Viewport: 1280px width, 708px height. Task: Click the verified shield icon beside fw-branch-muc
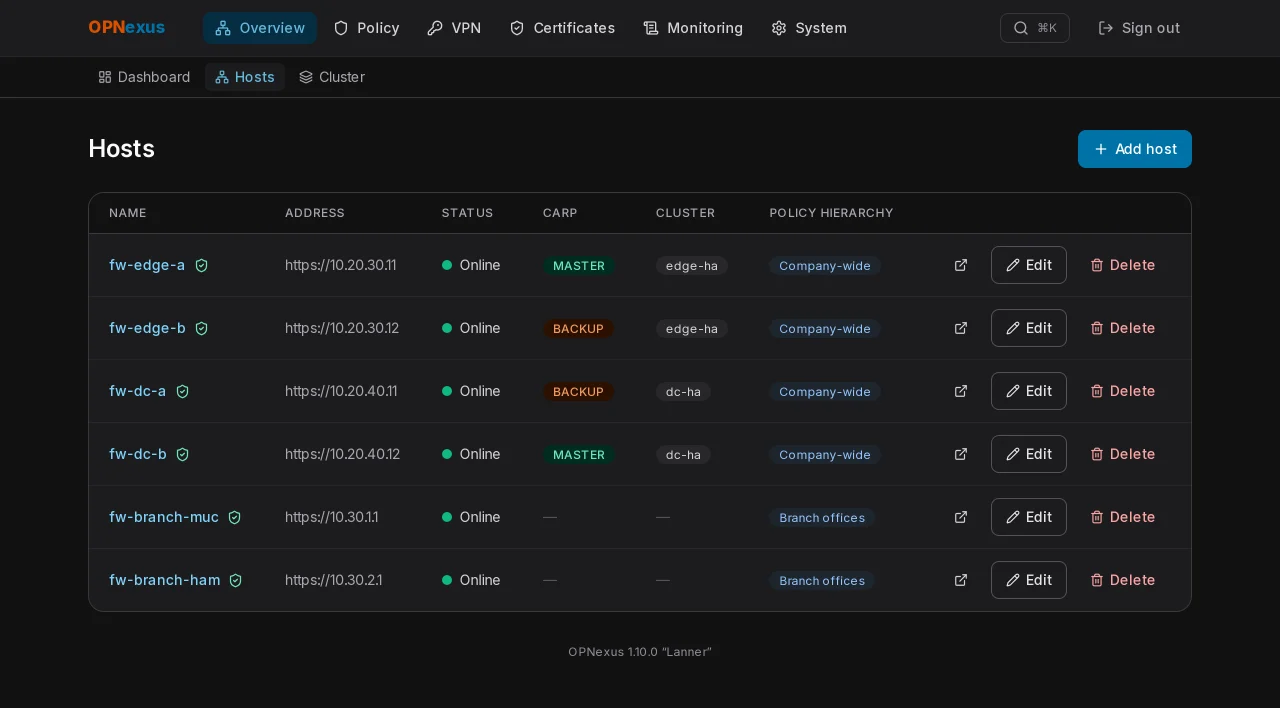tap(234, 517)
